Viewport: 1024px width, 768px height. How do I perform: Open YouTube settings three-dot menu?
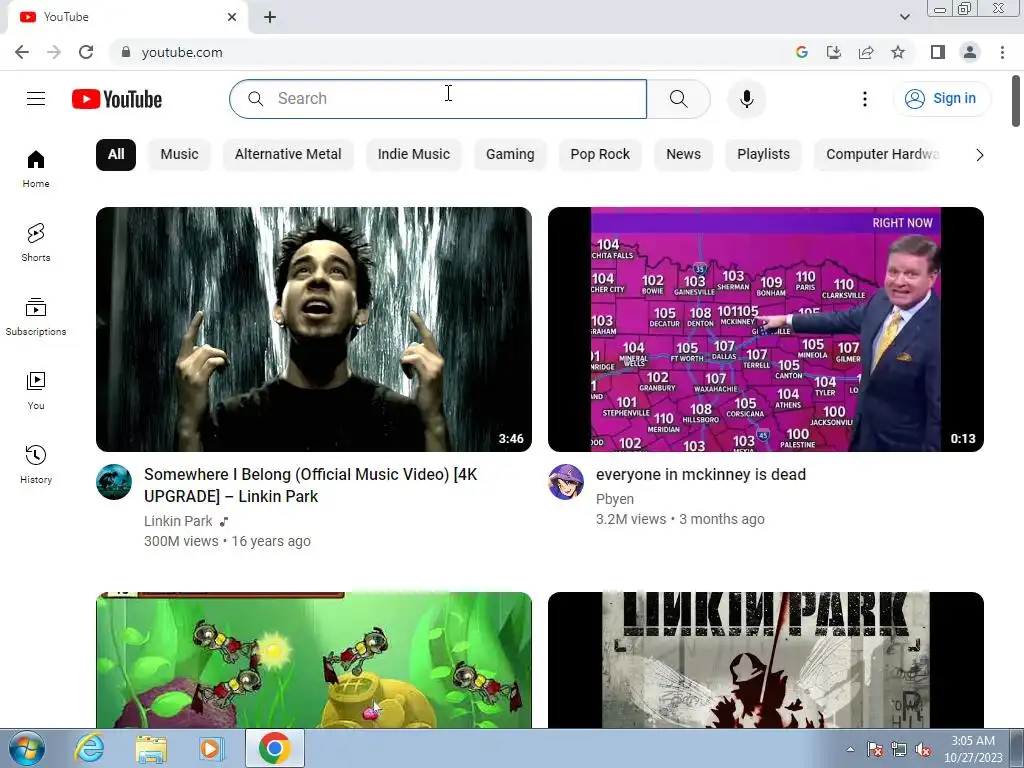point(865,99)
